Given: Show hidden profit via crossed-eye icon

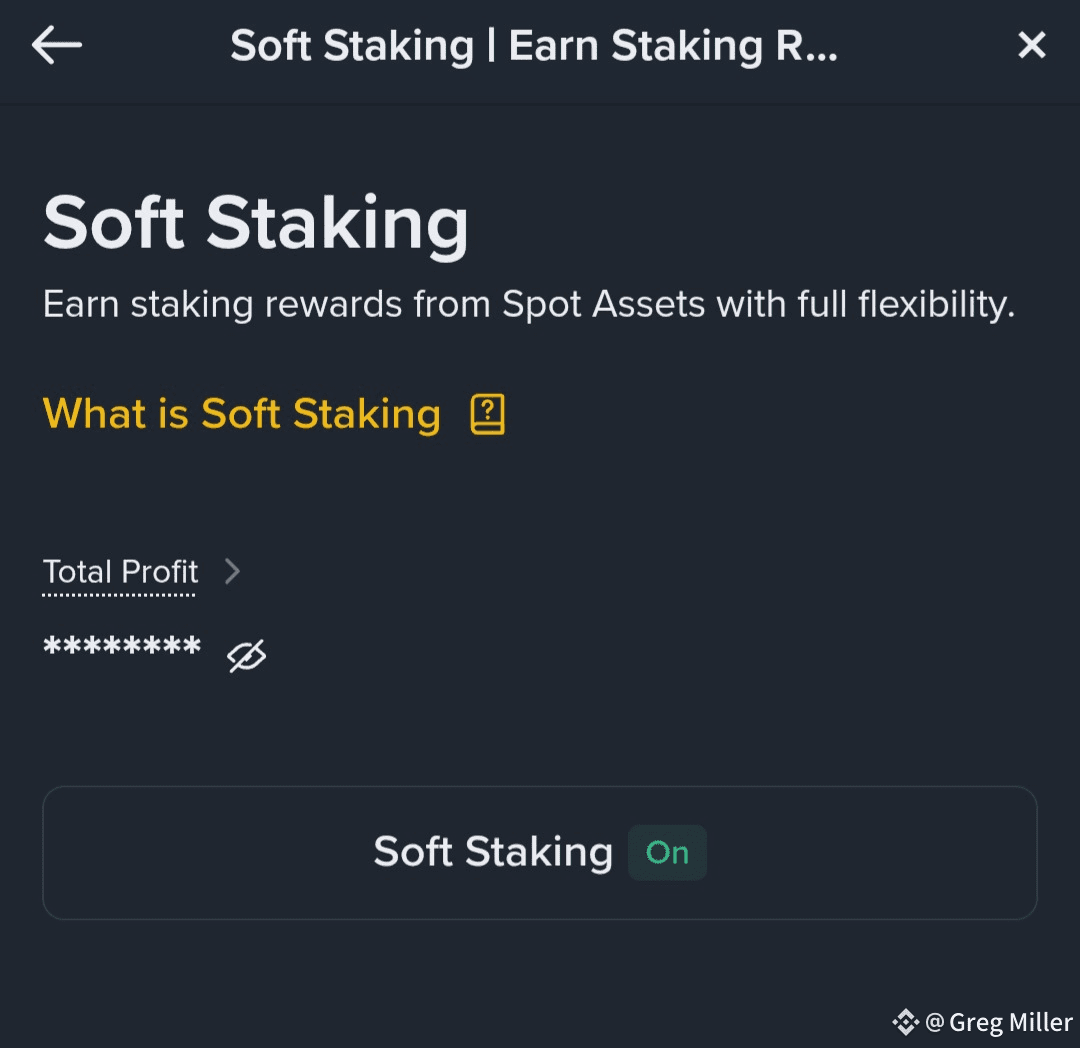Looking at the screenshot, I should [247, 655].
